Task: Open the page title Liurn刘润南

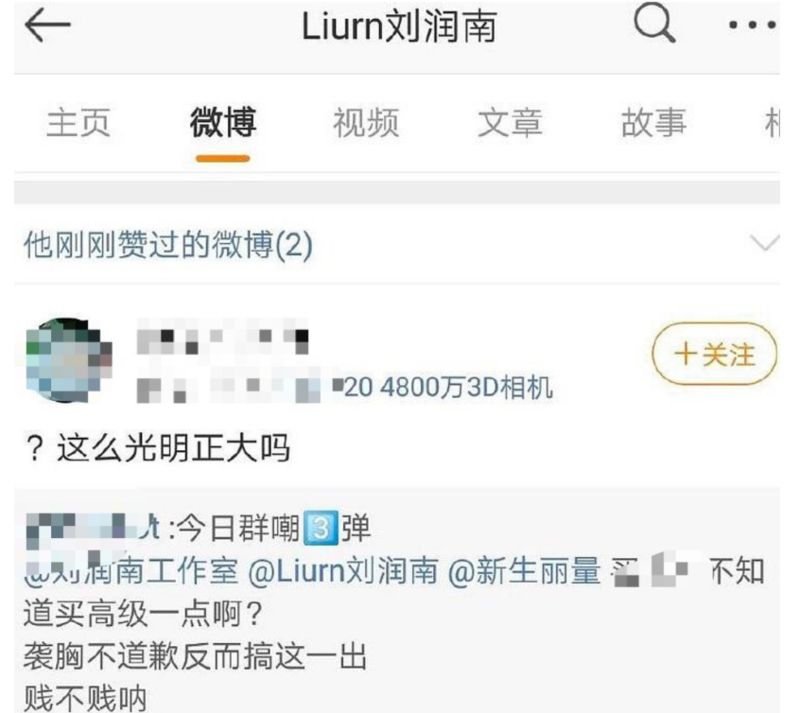Action: click(399, 27)
